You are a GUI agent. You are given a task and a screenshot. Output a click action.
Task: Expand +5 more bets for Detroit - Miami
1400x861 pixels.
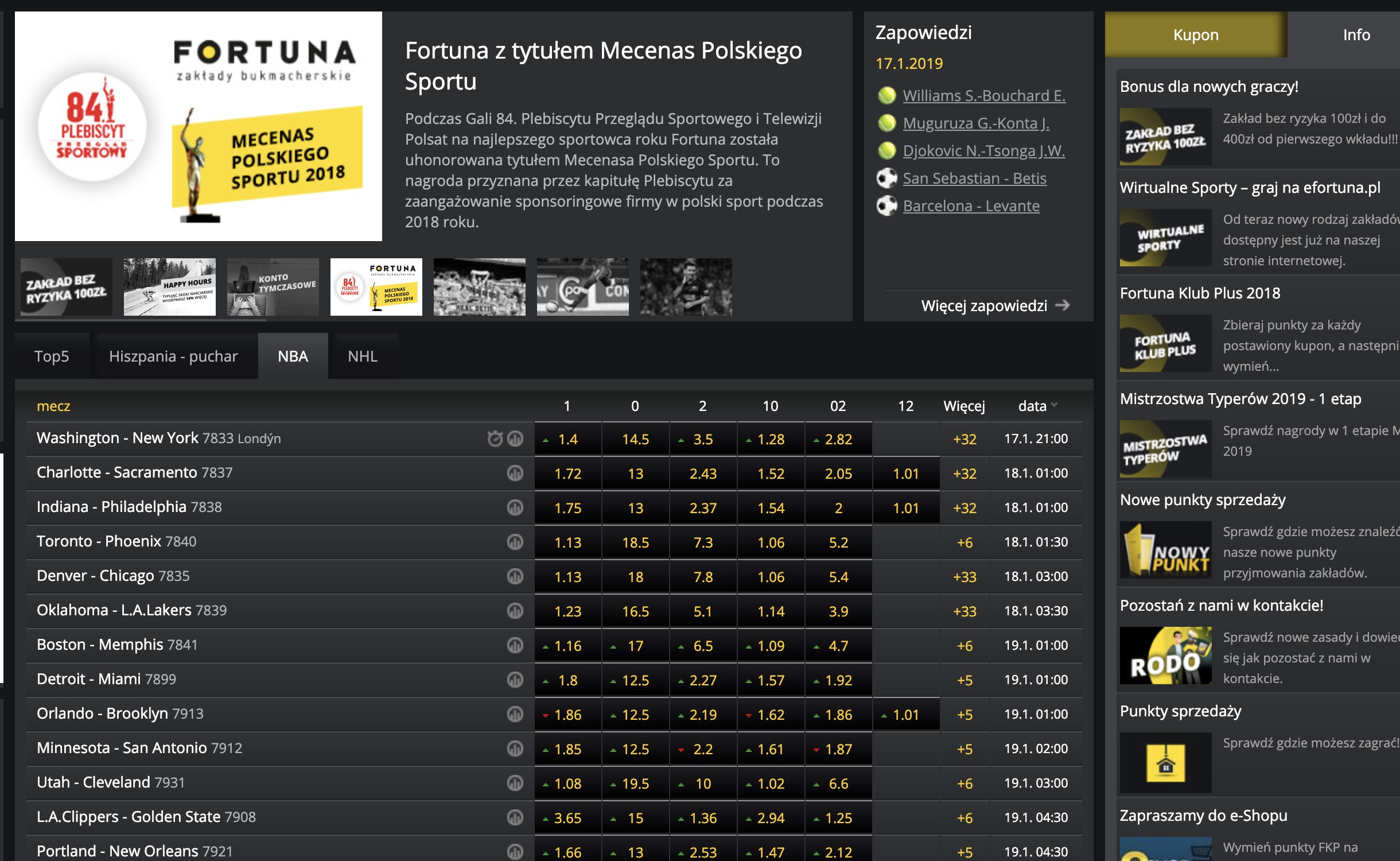pos(965,680)
